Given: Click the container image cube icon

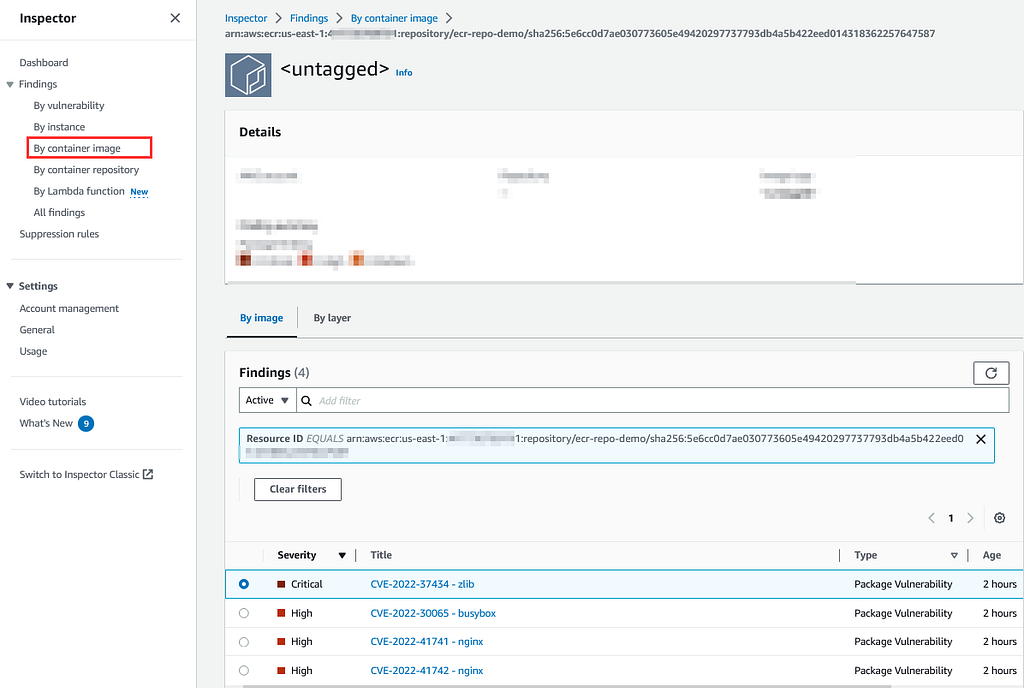Looking at the screenshot, I should click(x=248, y=75).
